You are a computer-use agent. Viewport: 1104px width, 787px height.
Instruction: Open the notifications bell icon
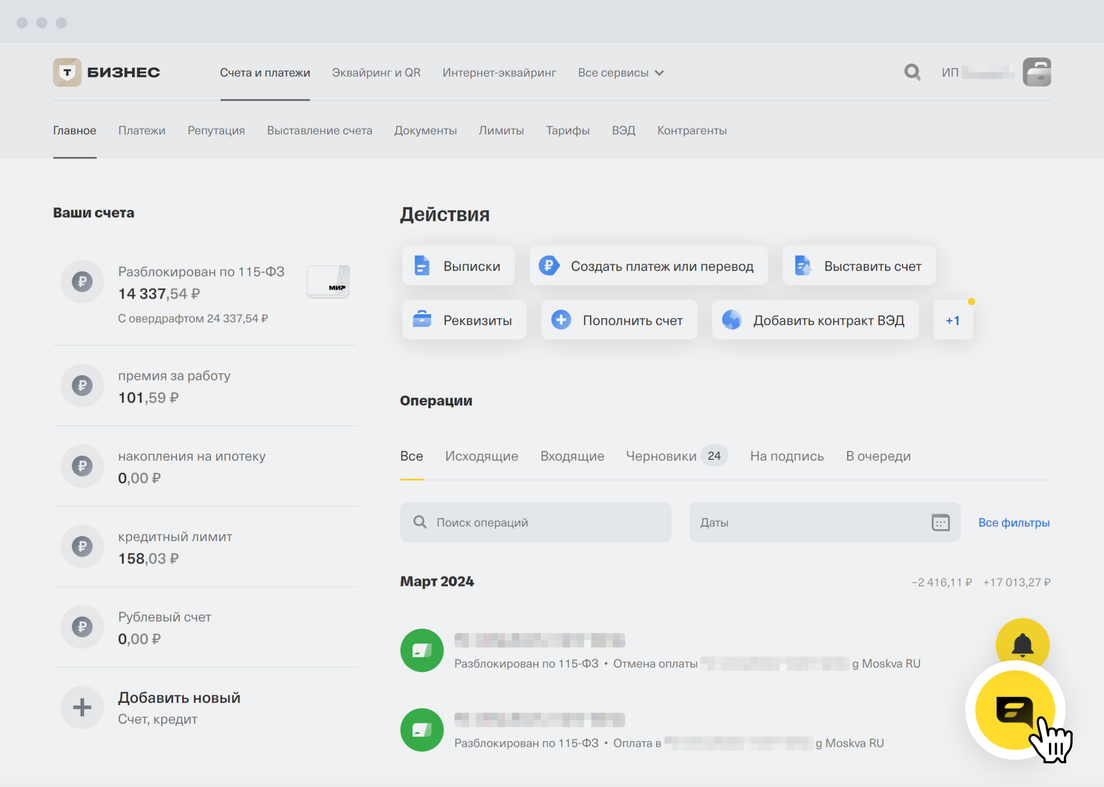[x=1022, y=645]
